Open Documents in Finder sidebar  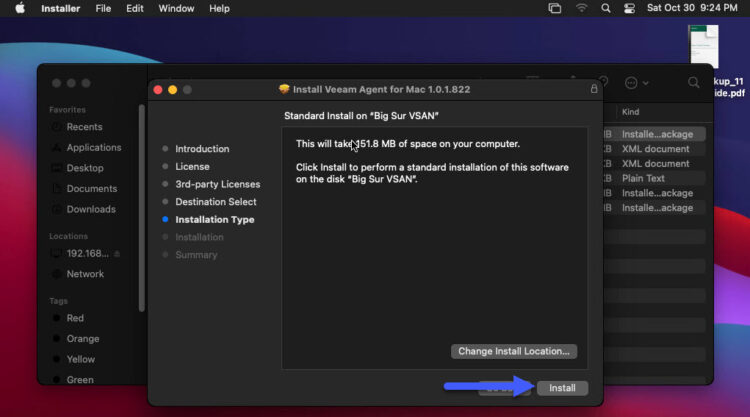pos(91,188)
